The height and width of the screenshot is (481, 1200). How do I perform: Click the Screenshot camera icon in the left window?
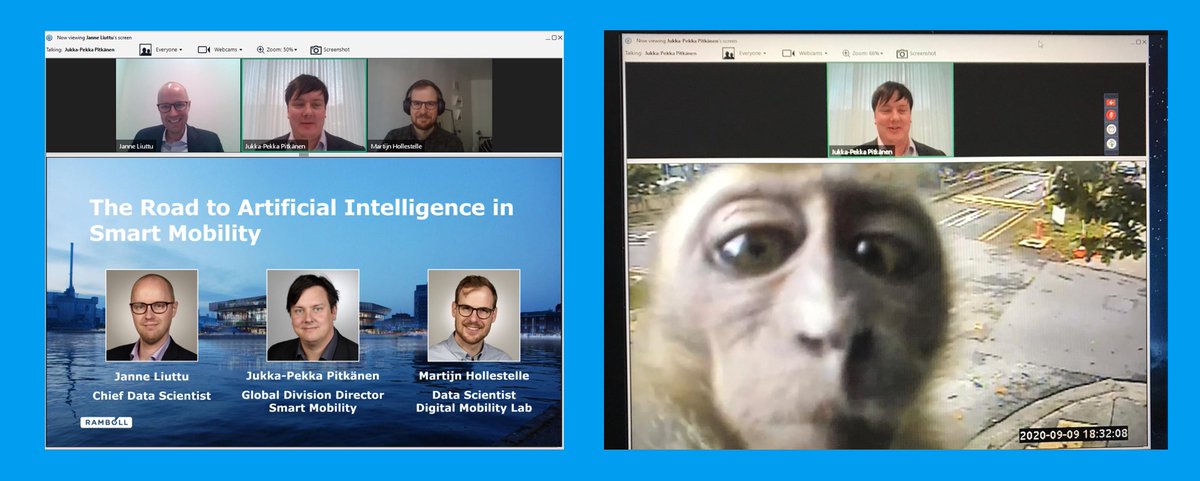316,49
